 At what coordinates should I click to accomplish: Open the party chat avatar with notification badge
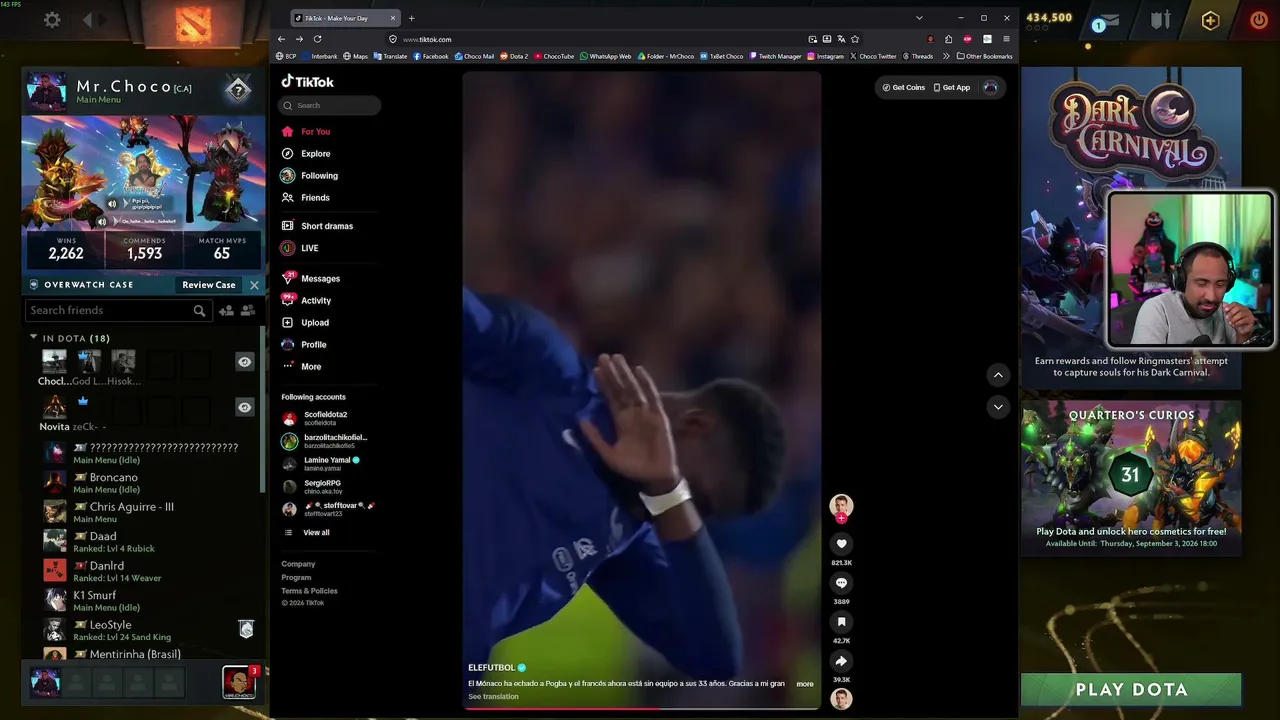pos(239,682)
